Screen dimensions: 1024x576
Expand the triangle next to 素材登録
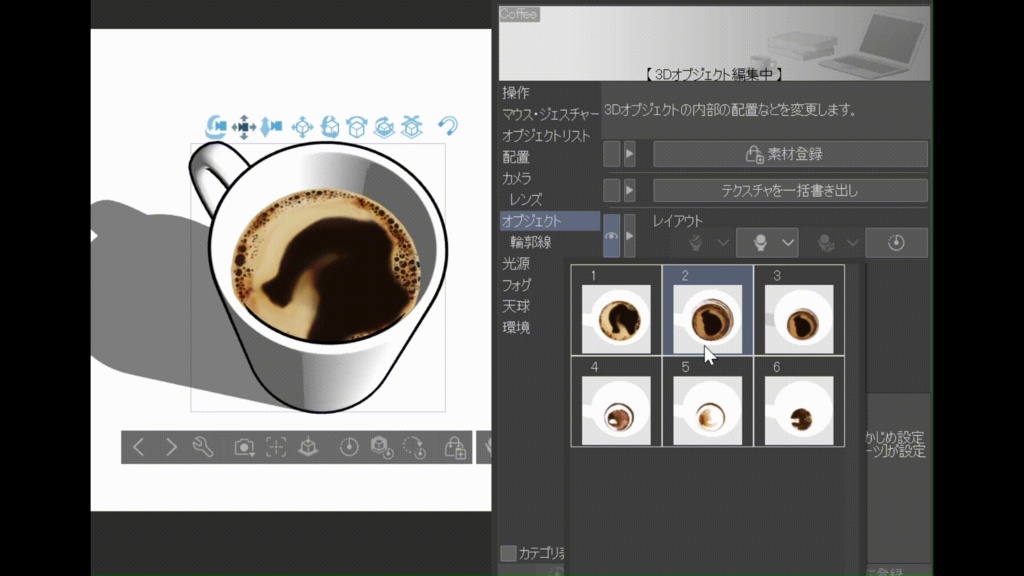630,154
